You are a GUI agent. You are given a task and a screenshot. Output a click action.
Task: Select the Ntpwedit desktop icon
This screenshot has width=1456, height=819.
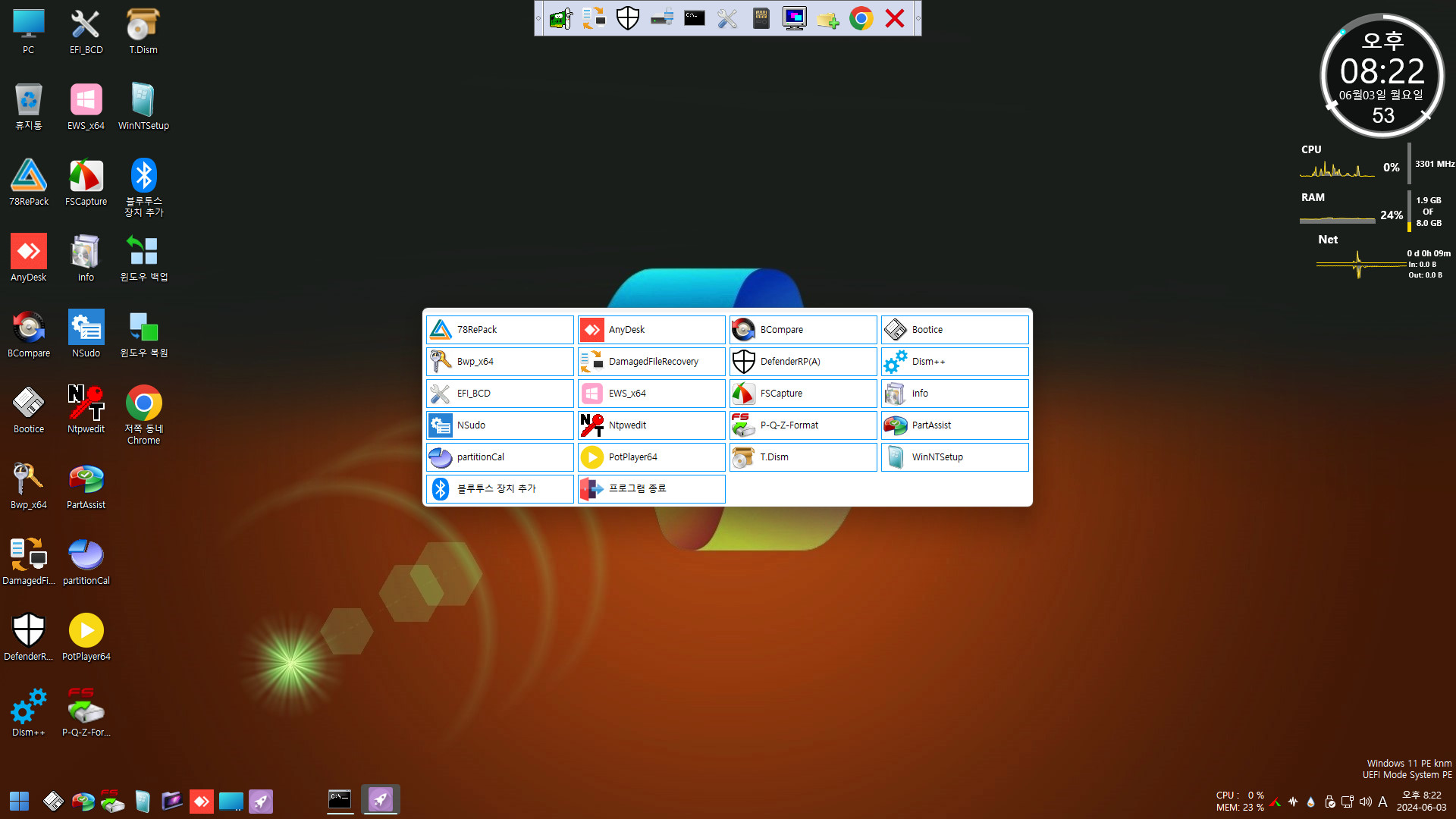point(86,410)
